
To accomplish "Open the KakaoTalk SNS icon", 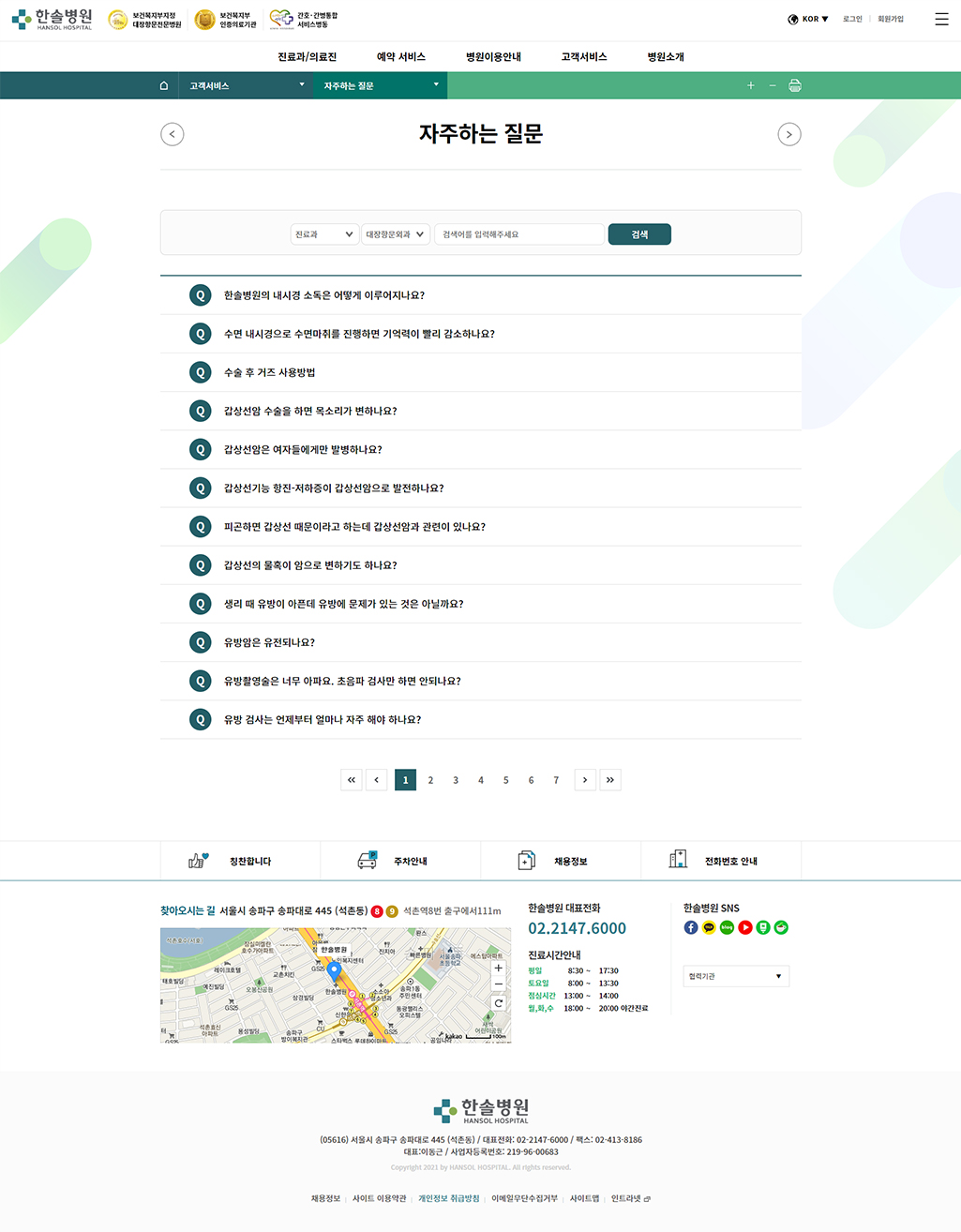I will 709,927.
